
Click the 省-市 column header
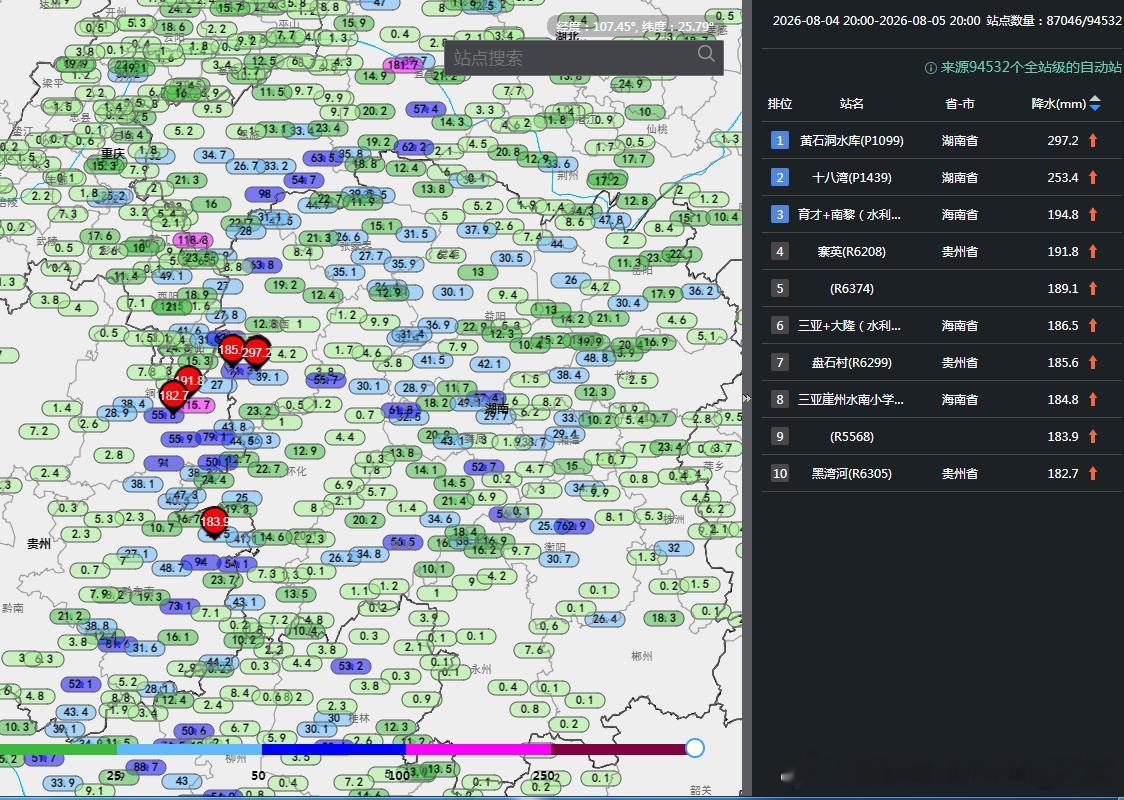coord(960,104)
